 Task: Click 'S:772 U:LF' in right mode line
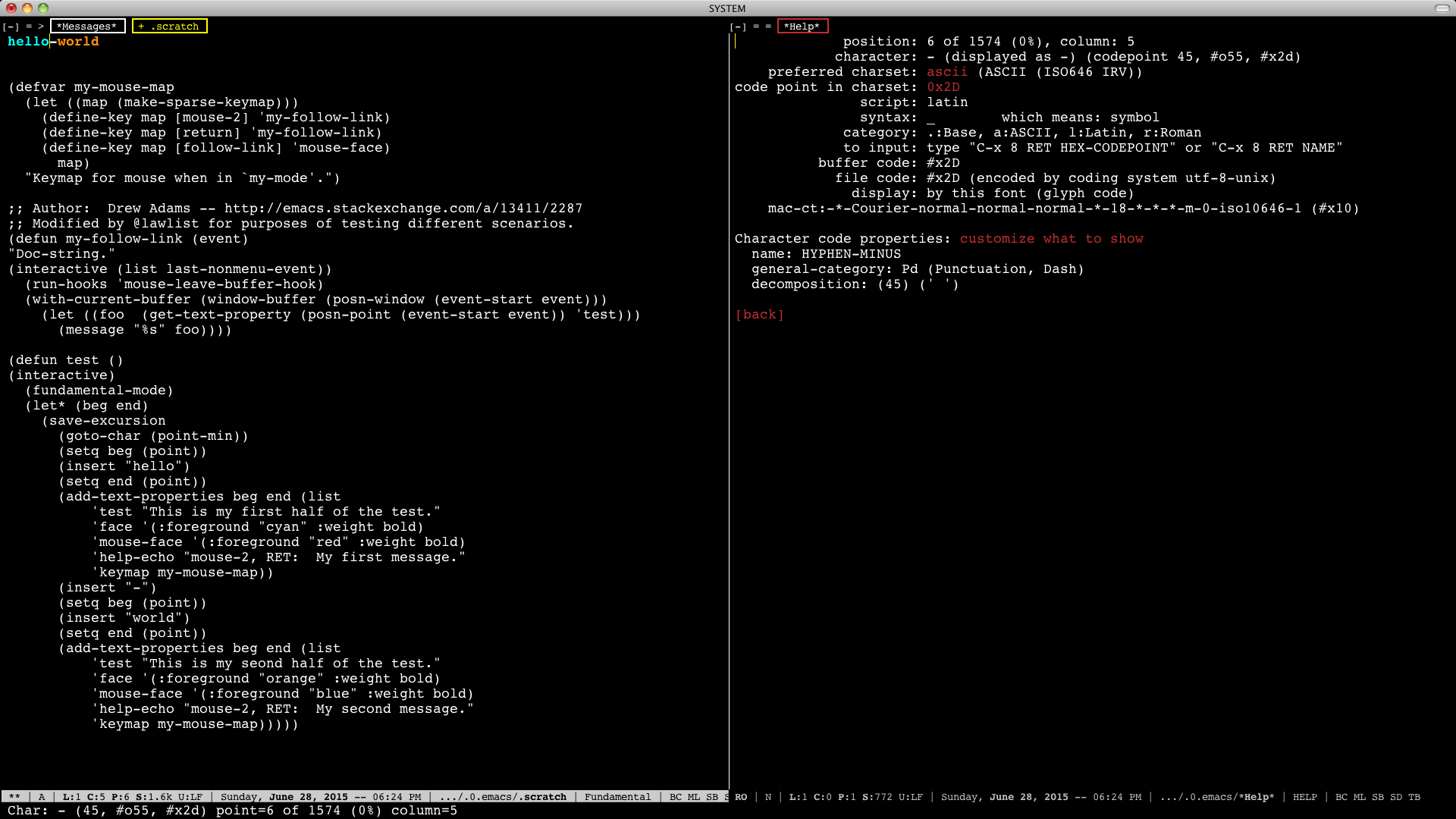click(x=893, y=797)
